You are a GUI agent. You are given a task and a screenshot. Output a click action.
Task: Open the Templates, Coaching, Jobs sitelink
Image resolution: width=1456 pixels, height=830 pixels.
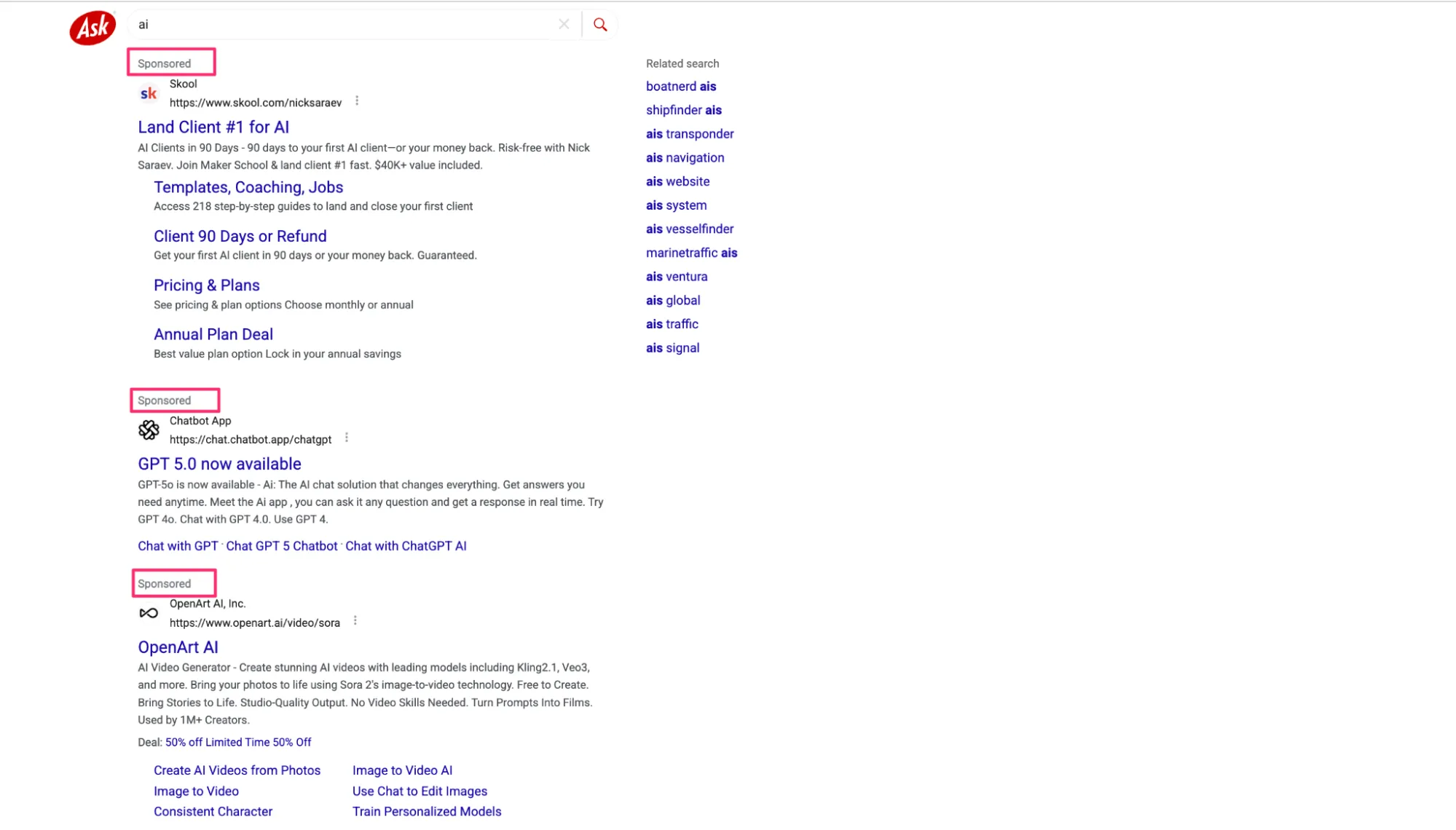pyautogui.click(x=248, y=187)
